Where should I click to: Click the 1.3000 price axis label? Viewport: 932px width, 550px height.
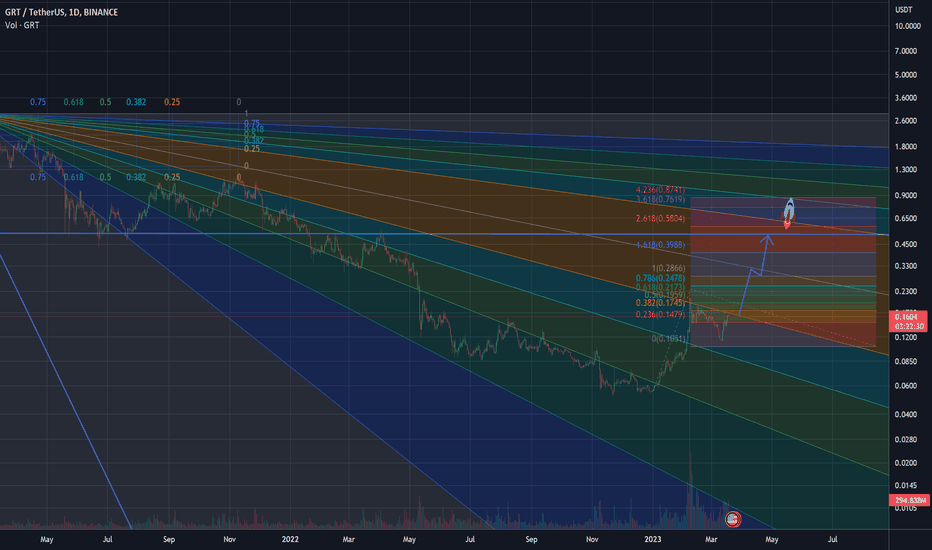click(906, 169)
